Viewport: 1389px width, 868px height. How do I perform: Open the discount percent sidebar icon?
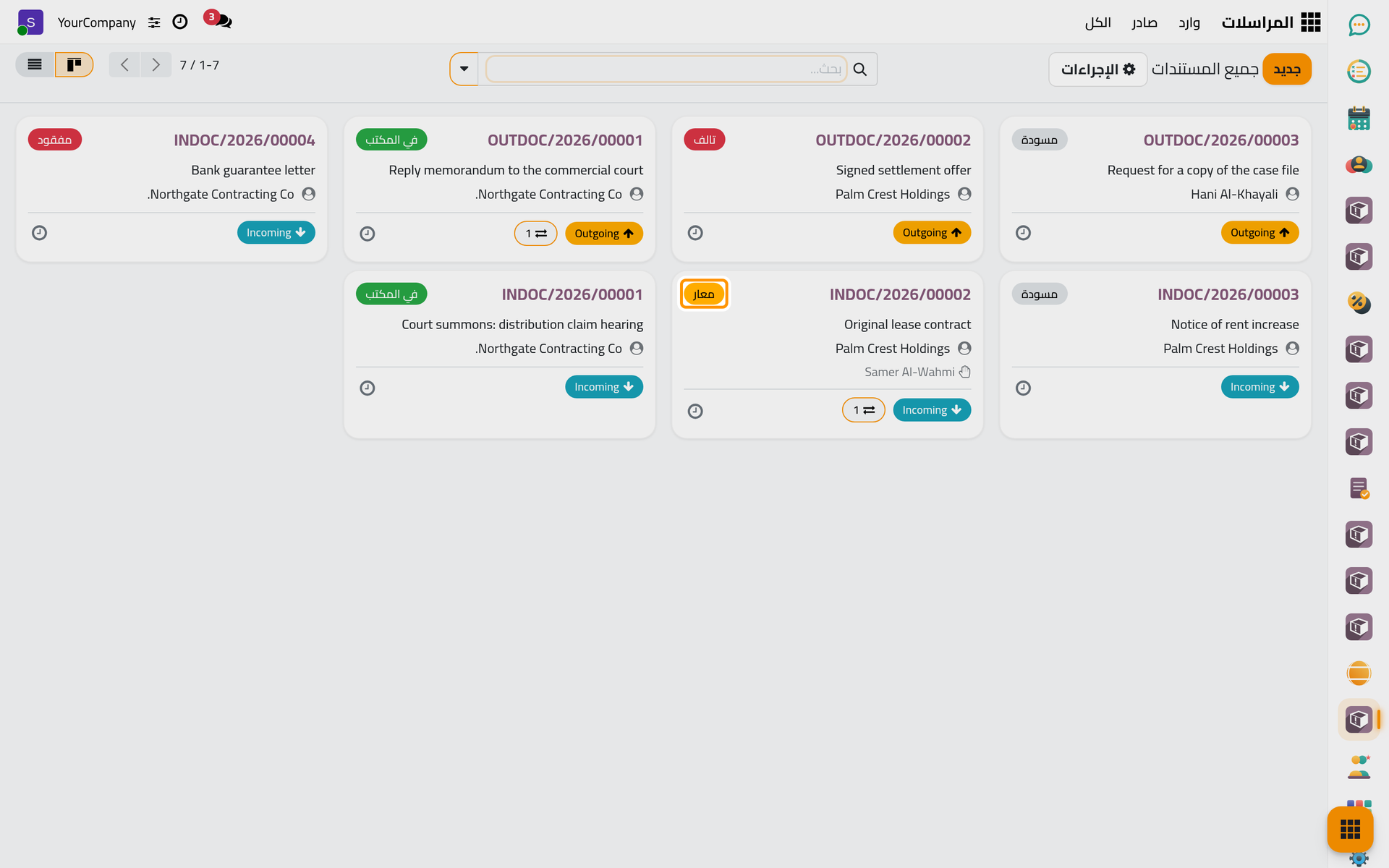[1359, 303]
